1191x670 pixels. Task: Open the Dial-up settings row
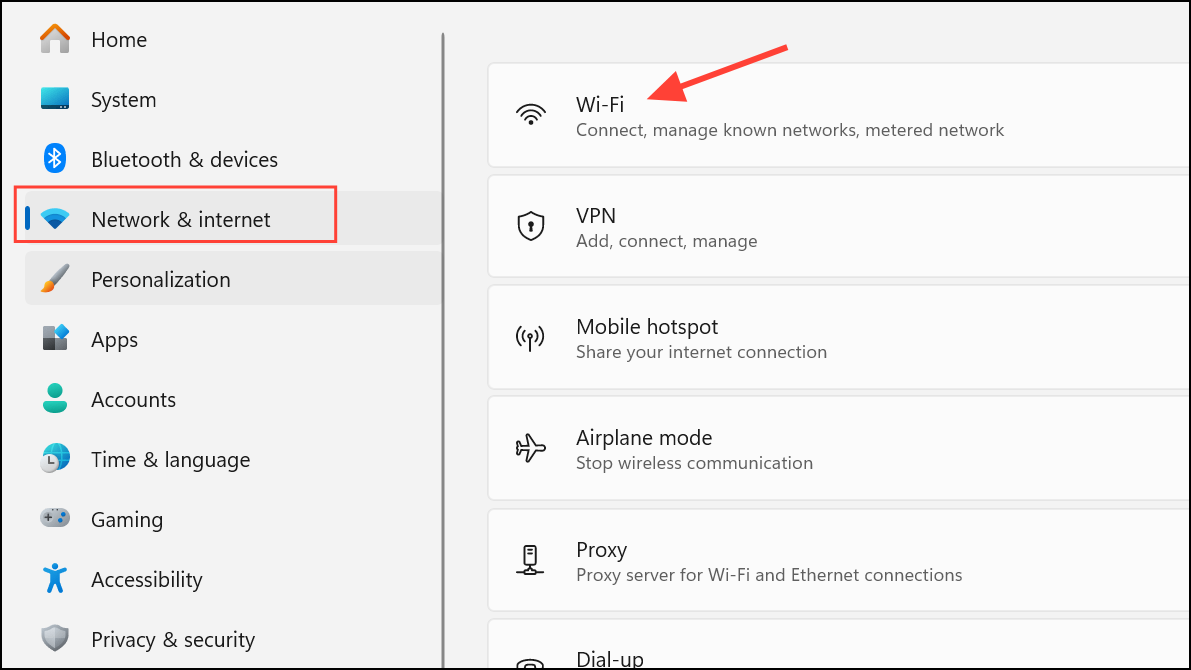[800, 655]
